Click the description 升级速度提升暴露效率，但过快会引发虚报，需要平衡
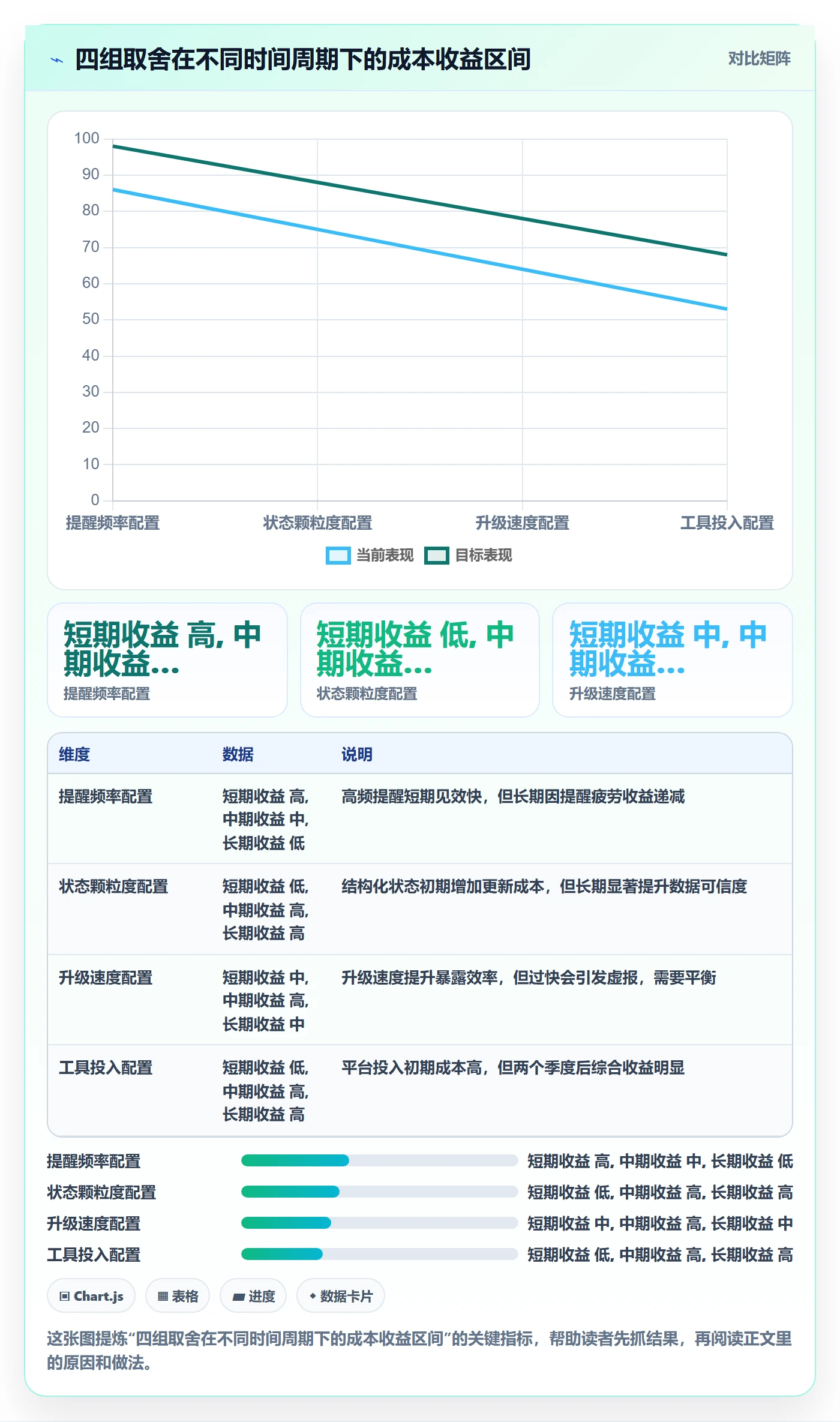 pyautogui.click(x=529, y=978)
